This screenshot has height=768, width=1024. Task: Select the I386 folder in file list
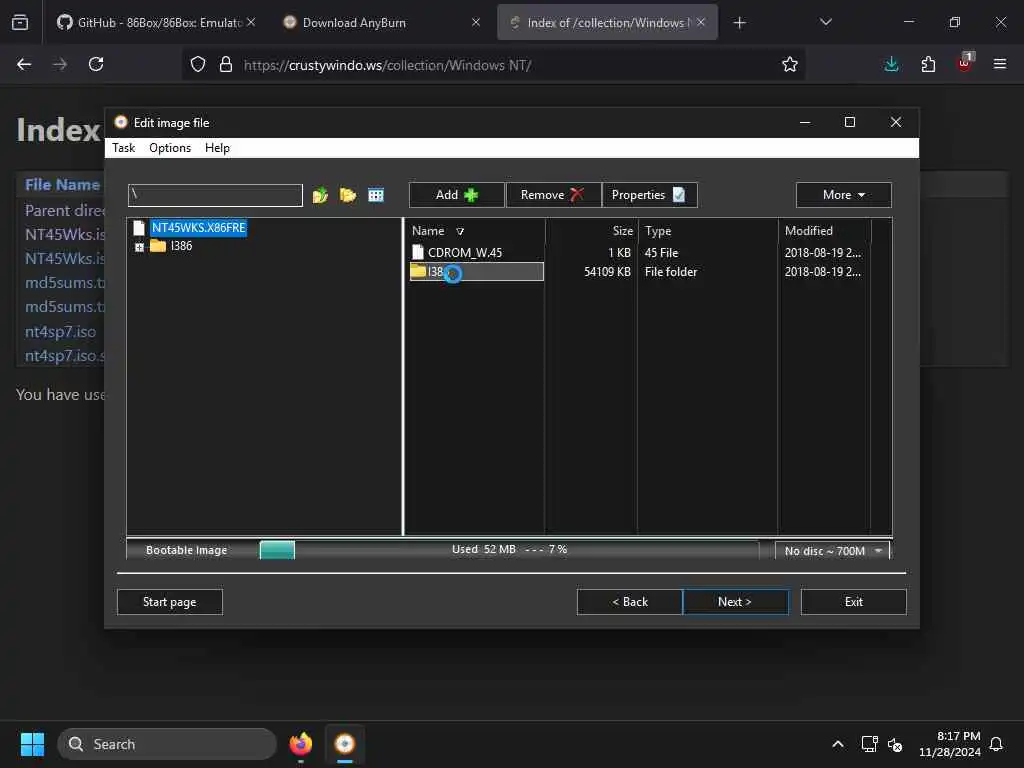point(477,272)
